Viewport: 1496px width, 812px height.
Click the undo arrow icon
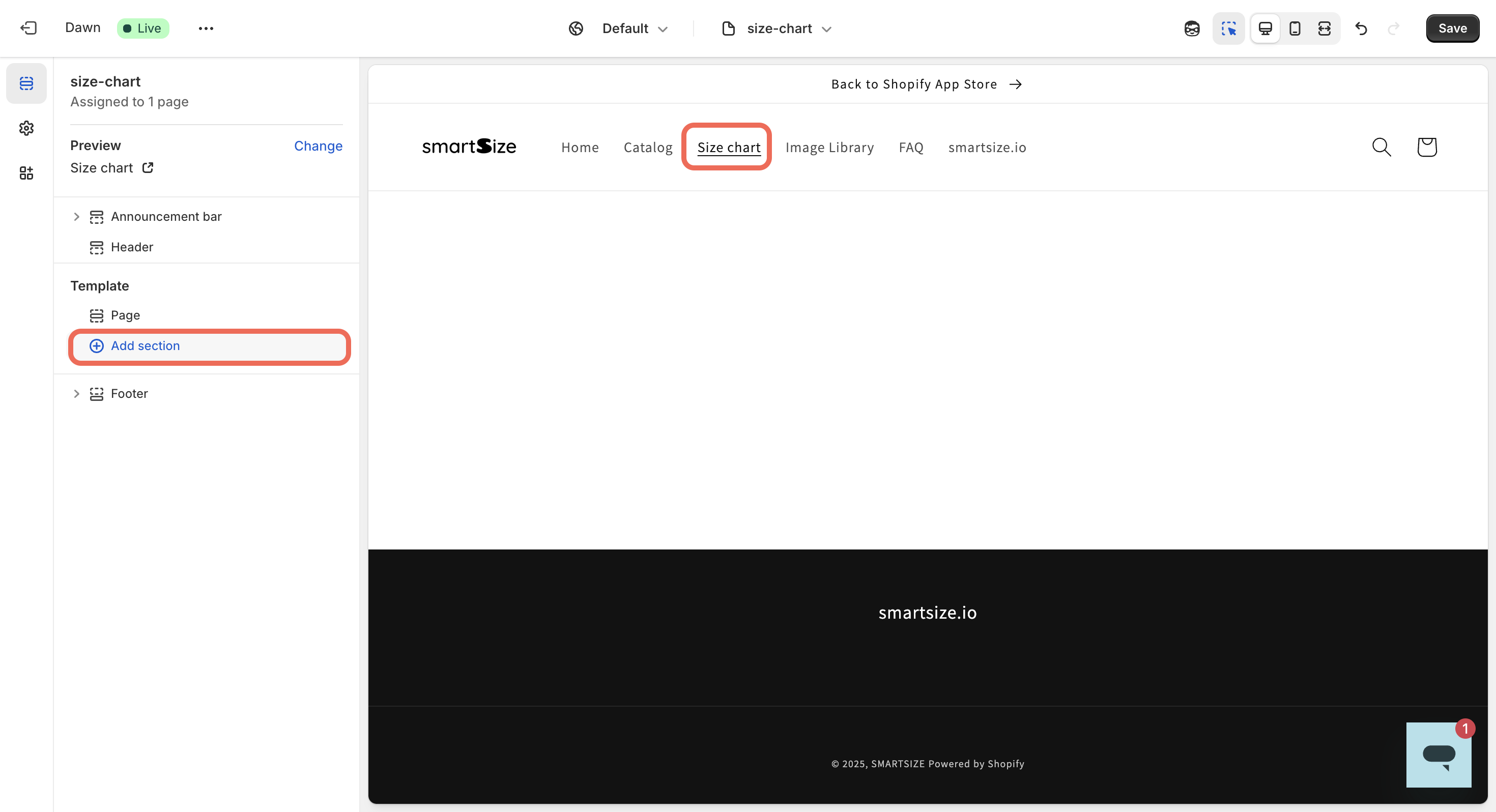(1361, 28)
